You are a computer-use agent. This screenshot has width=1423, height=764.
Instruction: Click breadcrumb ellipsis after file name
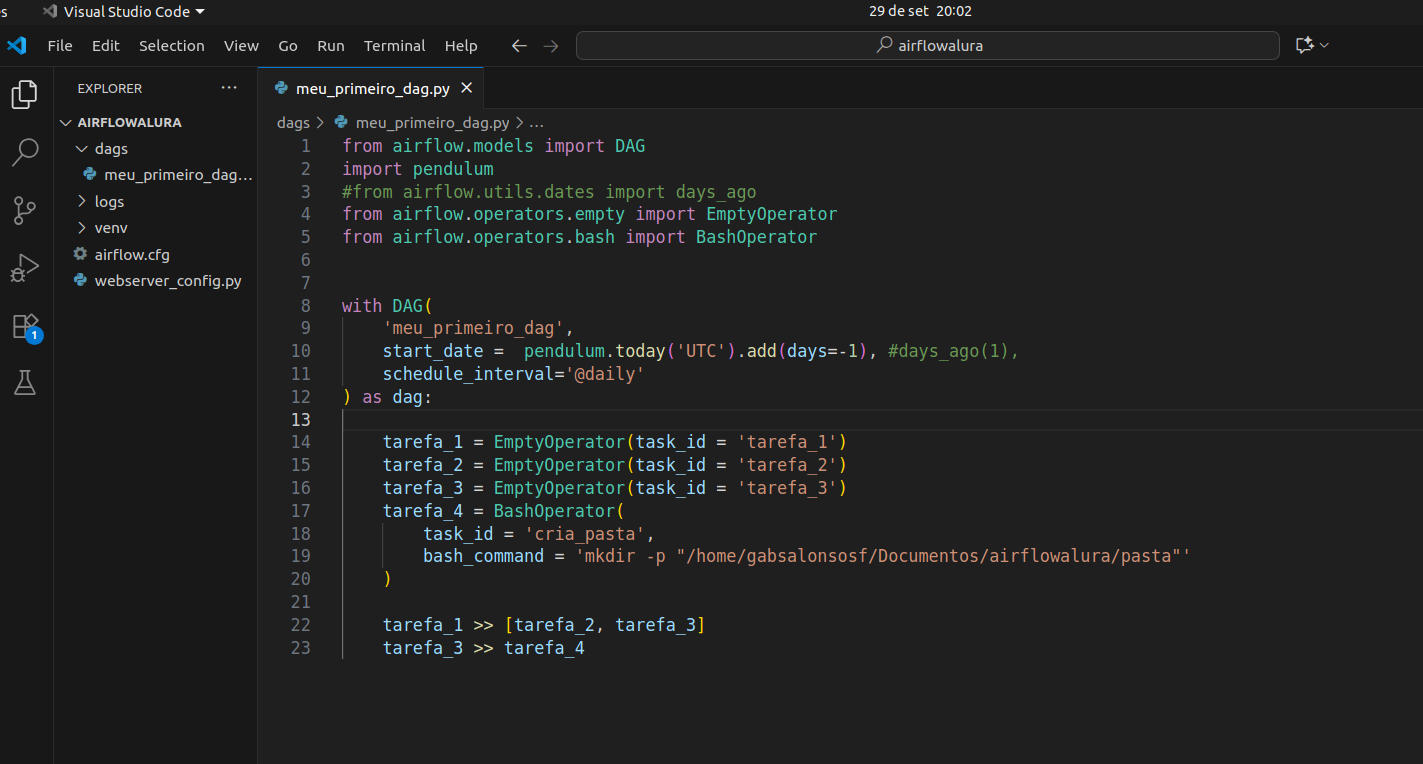[536, 123]
